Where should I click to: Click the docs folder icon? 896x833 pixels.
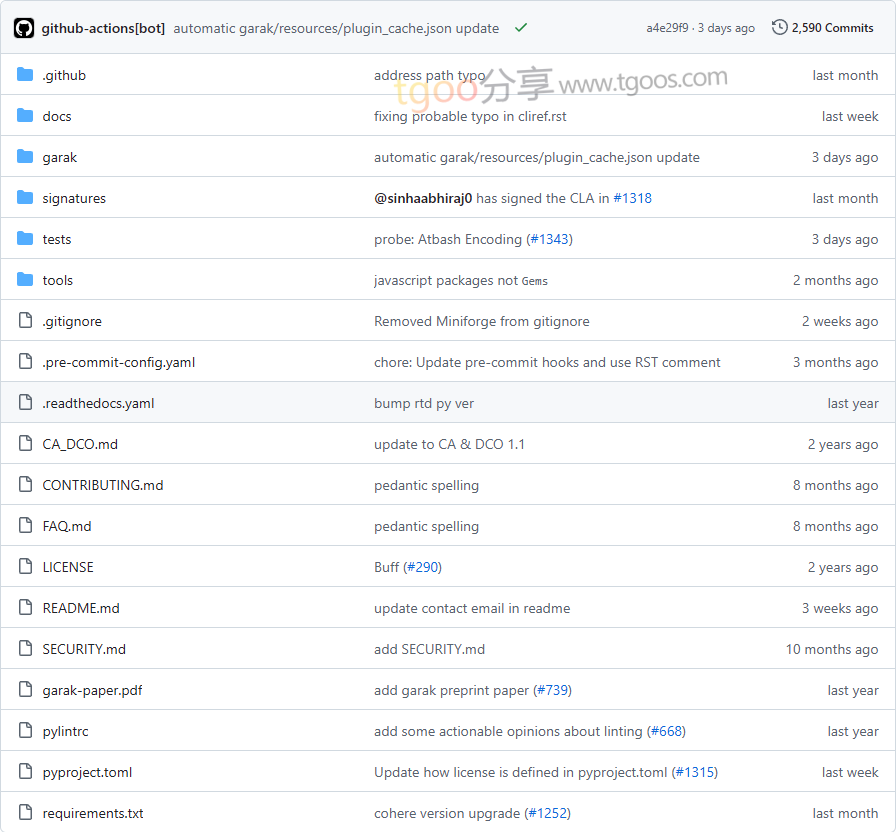tap(25, 115)
